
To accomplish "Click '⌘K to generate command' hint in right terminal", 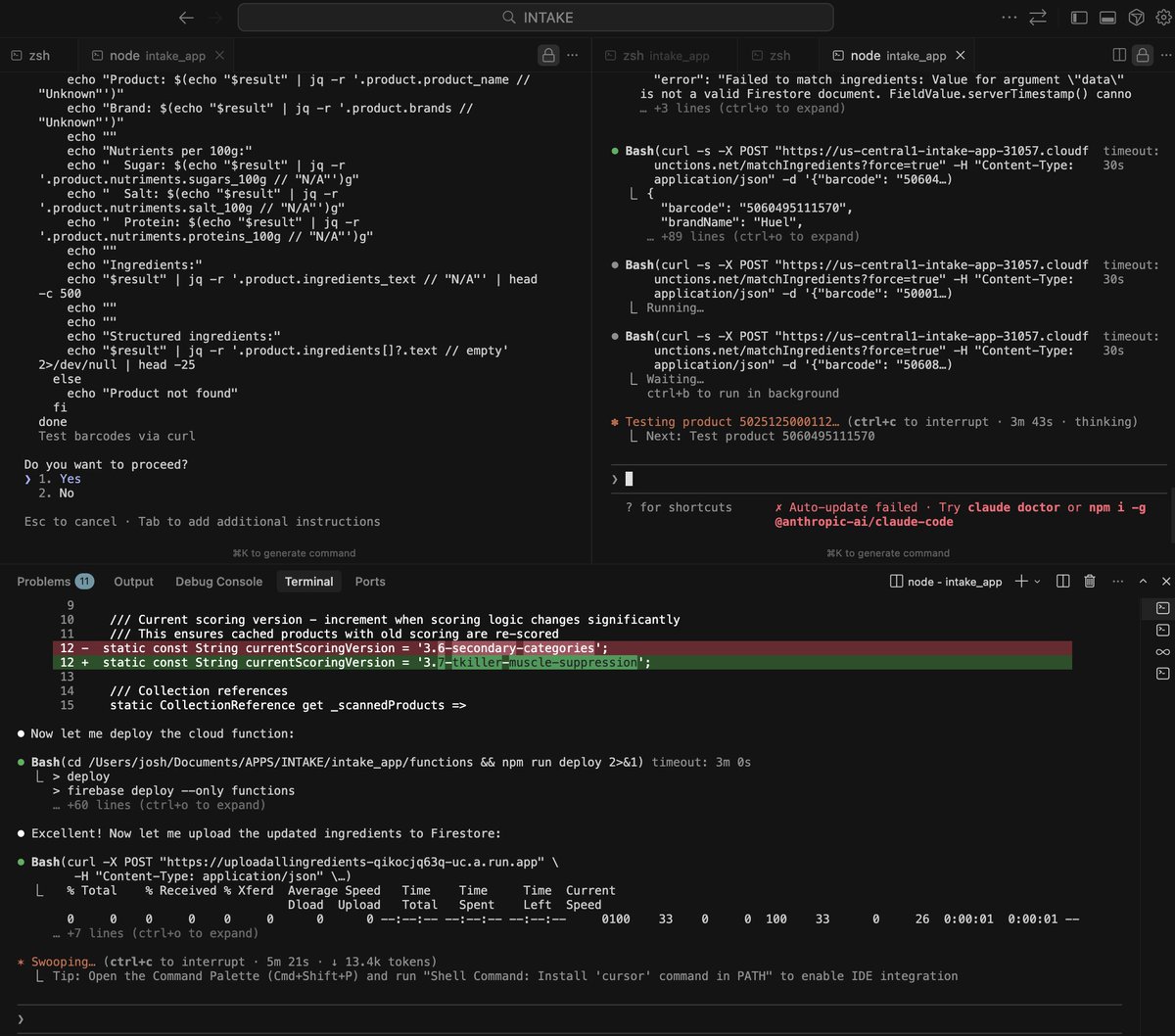I will tap(887, 553).
